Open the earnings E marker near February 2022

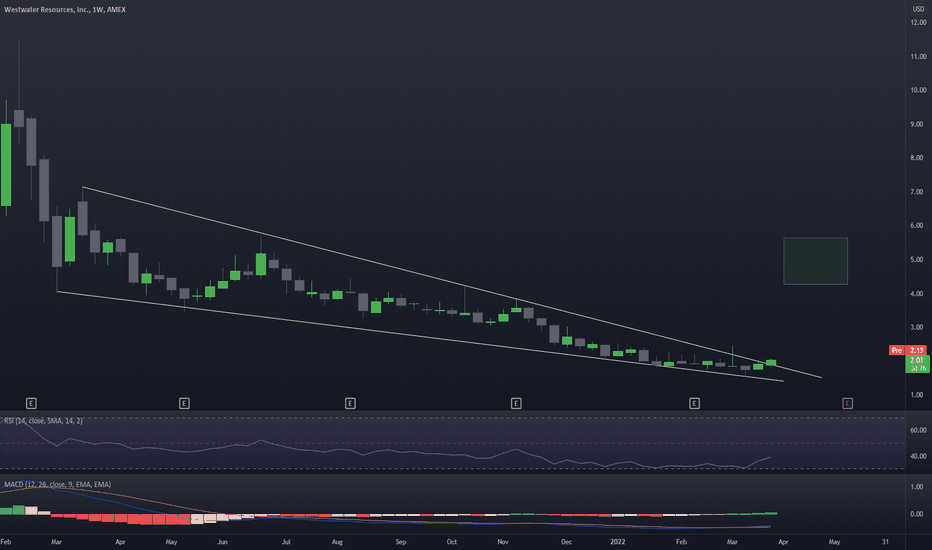click(694, 404)
